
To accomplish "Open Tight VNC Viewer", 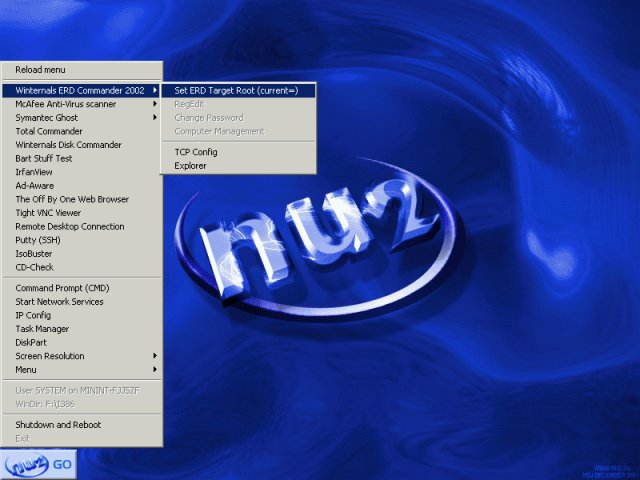I will [x=82, y=213].
